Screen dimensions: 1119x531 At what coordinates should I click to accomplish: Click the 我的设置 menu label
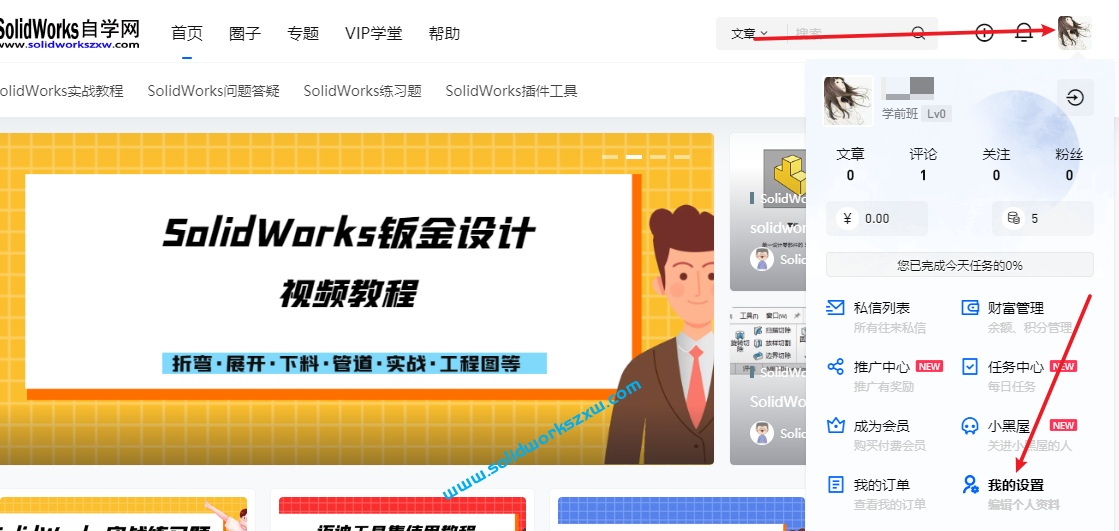click(1016, 485)
